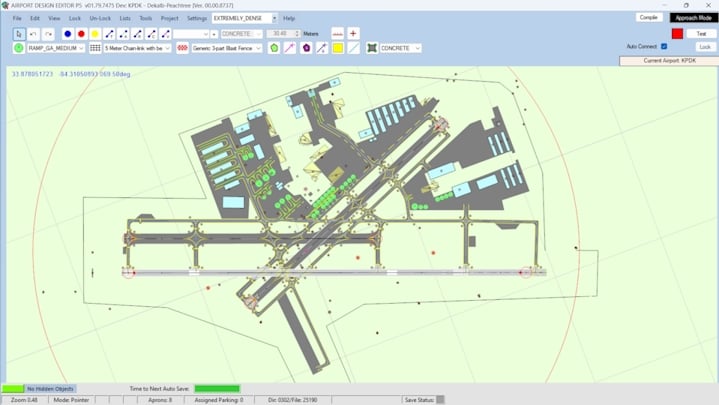Click the yellow square color swatch

point(337,48)
